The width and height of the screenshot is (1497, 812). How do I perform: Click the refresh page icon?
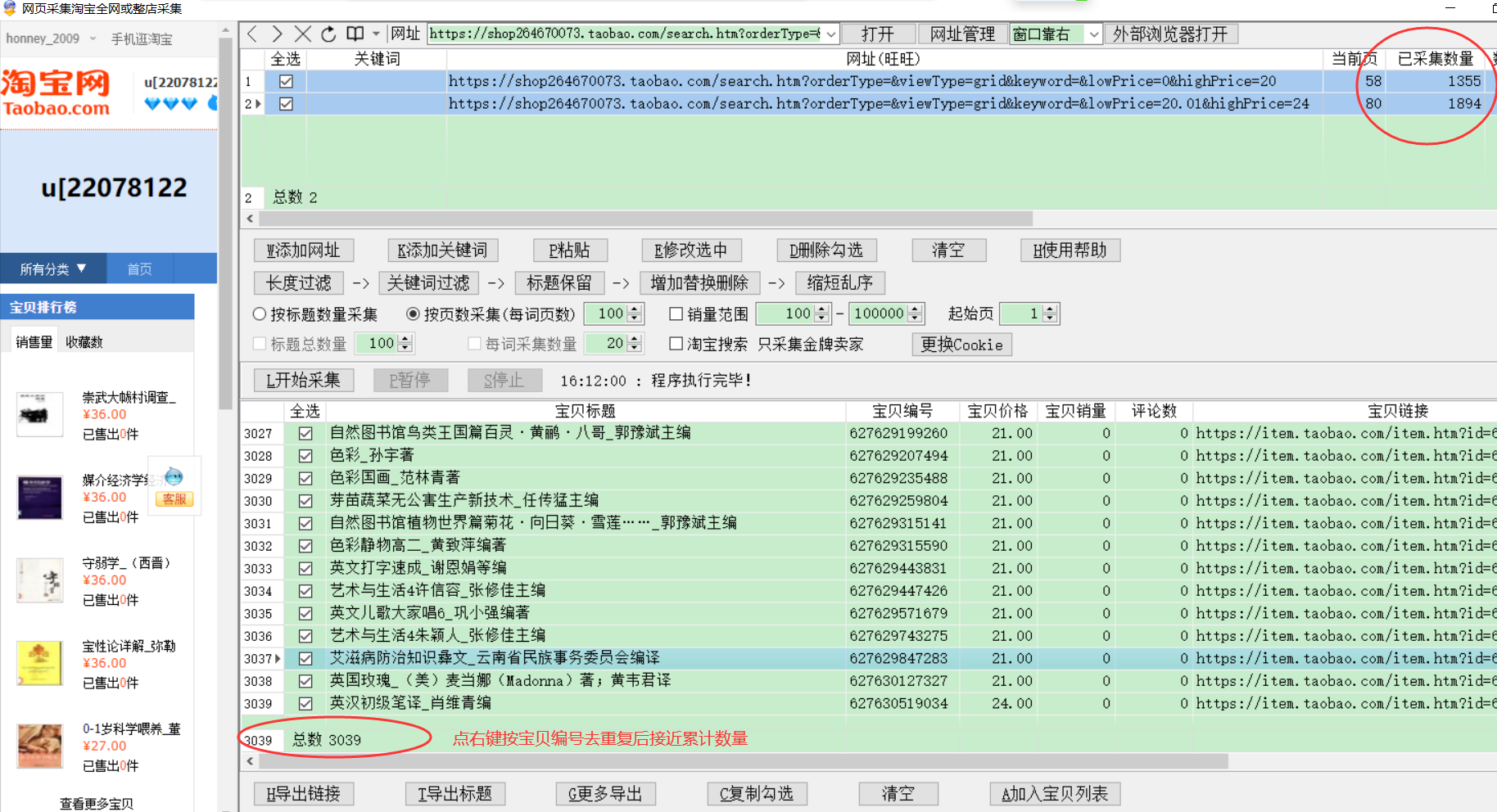[x=328, y=34]
